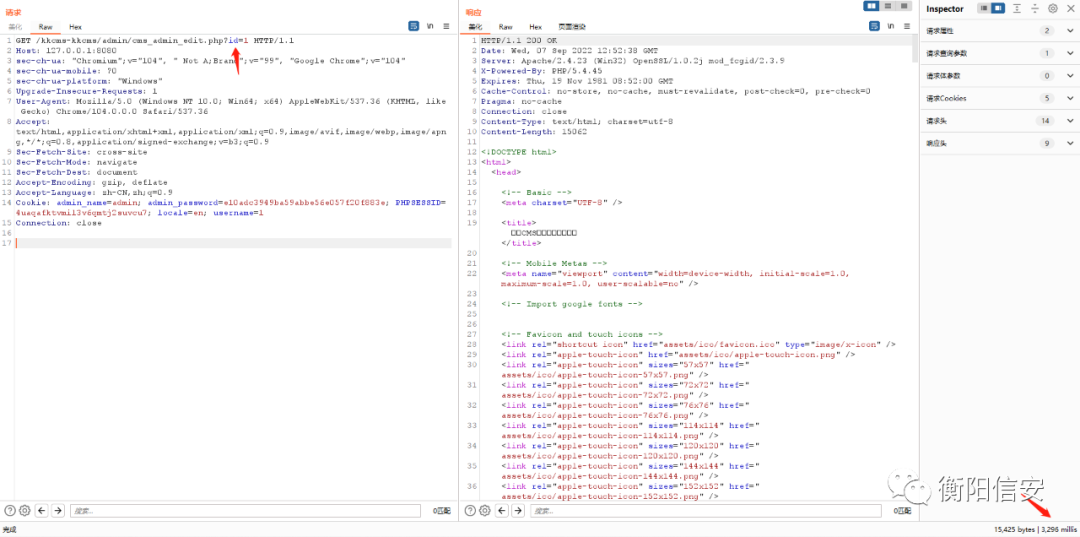Toggle show non-printable \n in response pane
This screenshot has height=537, width=1080.
pos(891,26)
